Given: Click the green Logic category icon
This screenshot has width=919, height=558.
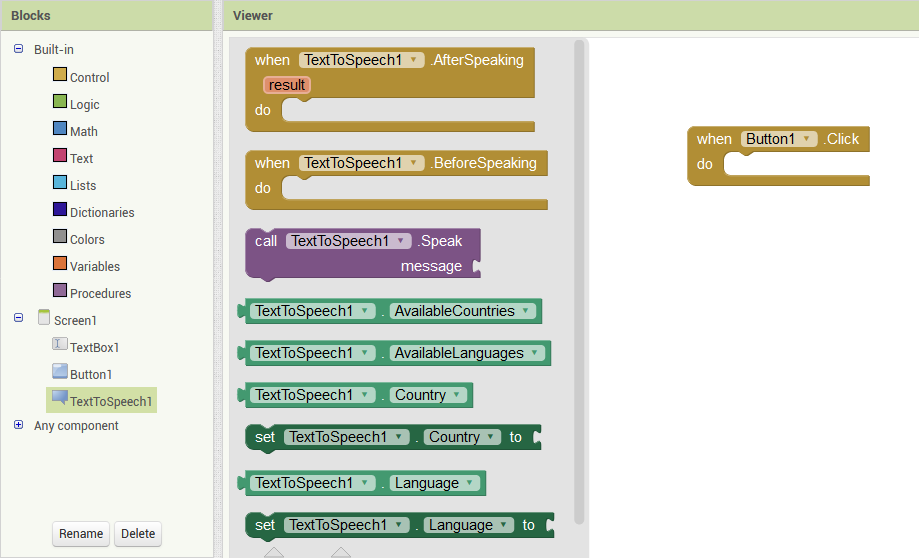Looking at the screenshot, I should point(60,102).
